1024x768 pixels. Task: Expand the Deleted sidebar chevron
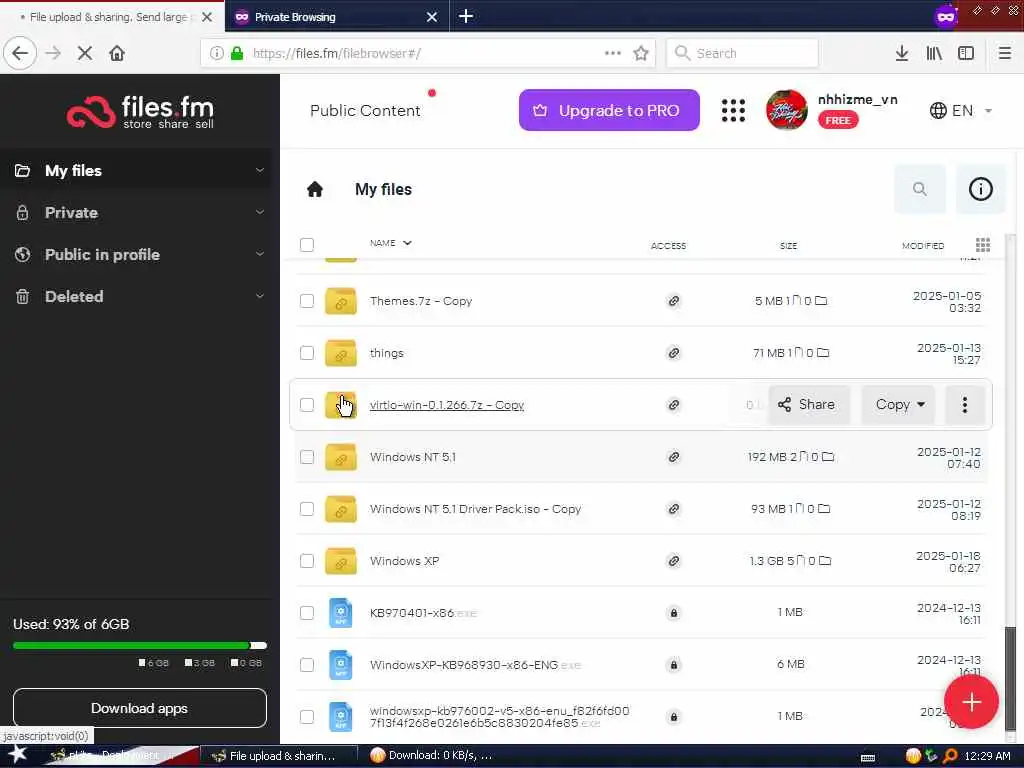click(x=260, y=296)
